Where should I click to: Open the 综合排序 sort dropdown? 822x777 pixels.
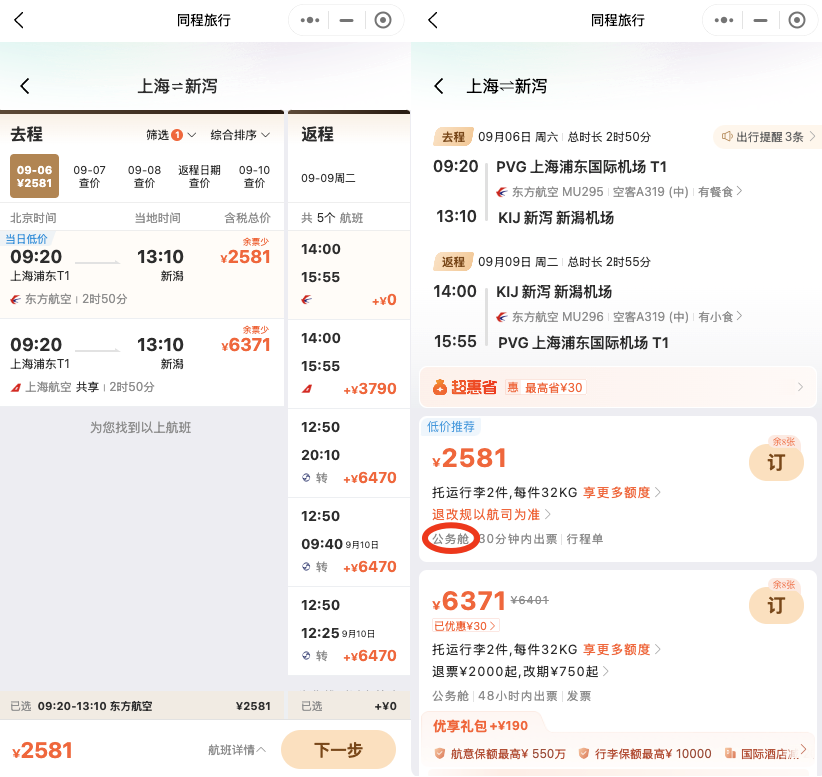pyautogui.click(x=240, y=135)
